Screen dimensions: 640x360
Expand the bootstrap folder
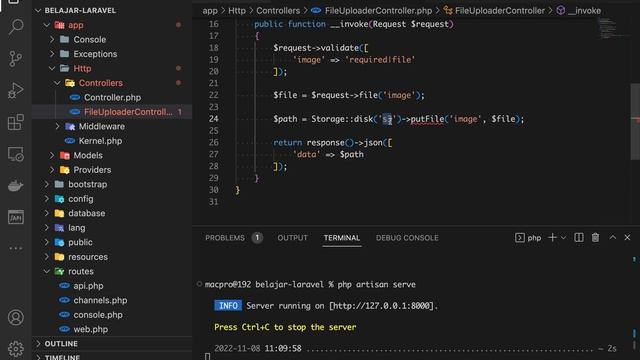click(x=47, y=184)
